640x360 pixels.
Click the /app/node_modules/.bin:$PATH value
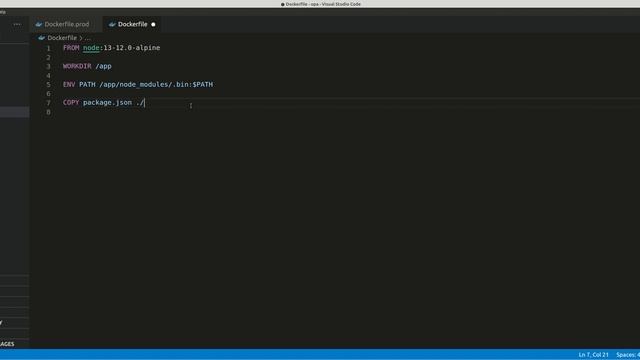click(156, 84)
